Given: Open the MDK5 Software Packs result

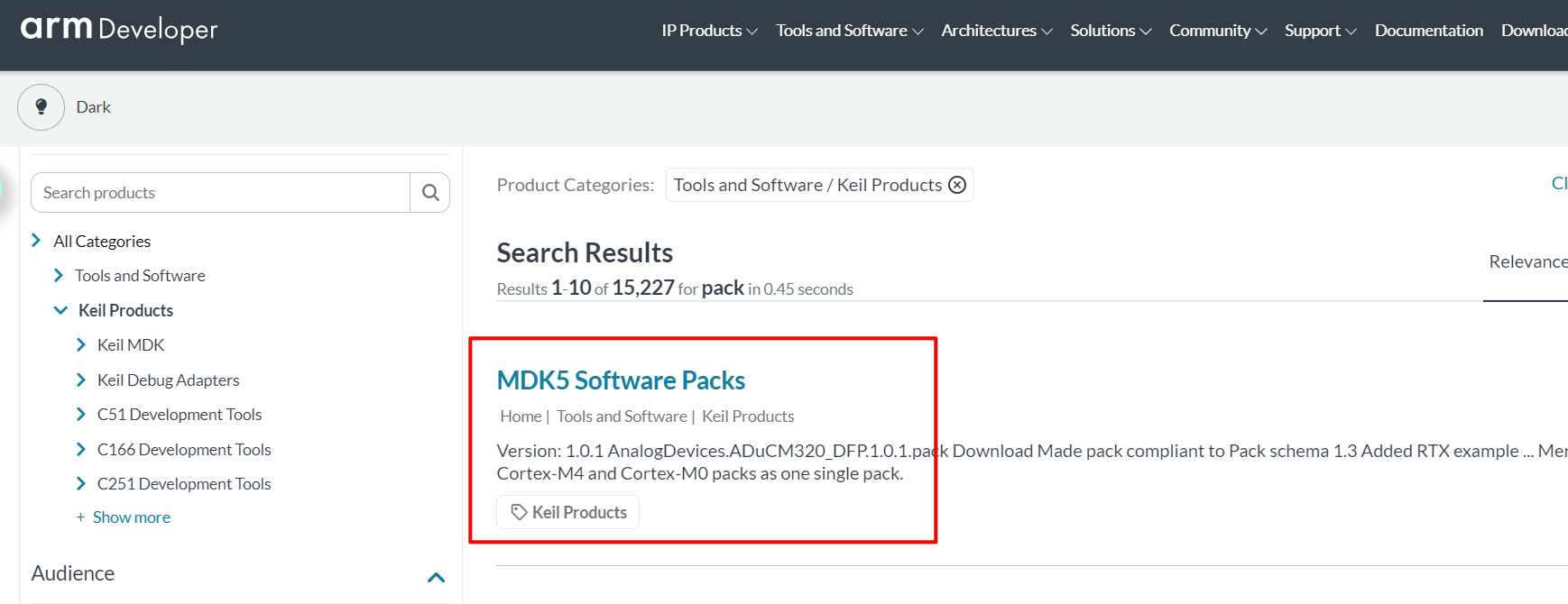Looking at the screenshot, I should (x=621, y=380).
